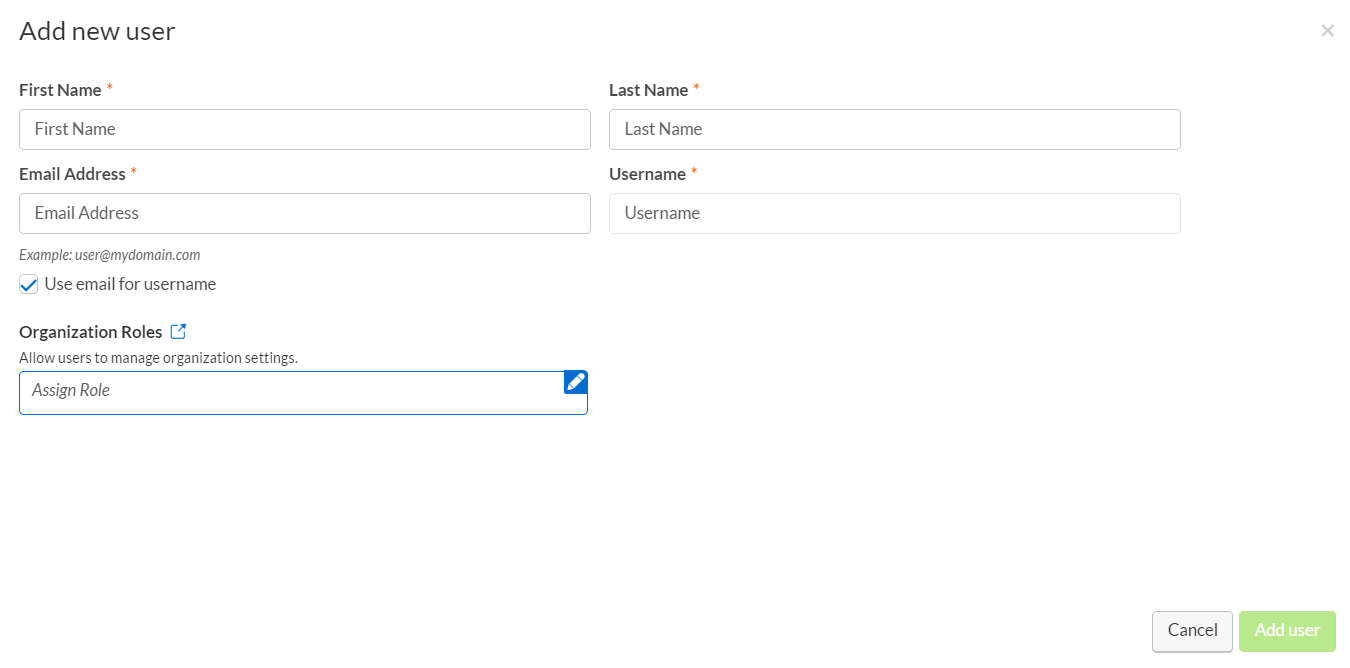Click the 'Use email for username' label text
This screenshot has width=1350, height=668.
130,284
